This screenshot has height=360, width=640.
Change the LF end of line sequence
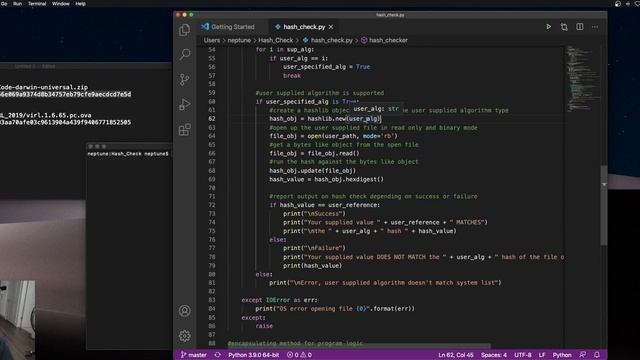click(542, 355)
